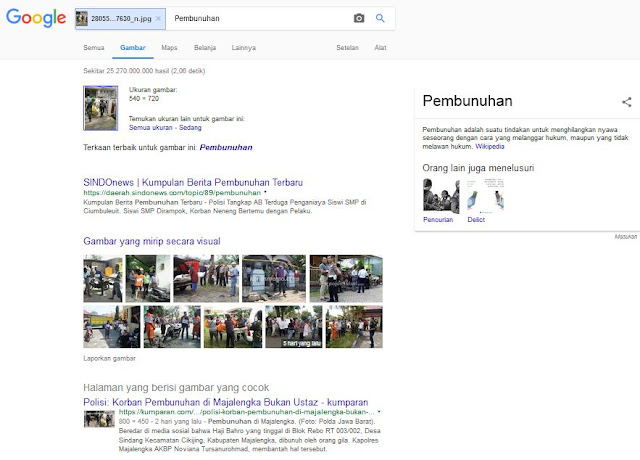Open the kumparan result URL dropdown arrow
640x460 pixels.
click(x=379, y=412)
